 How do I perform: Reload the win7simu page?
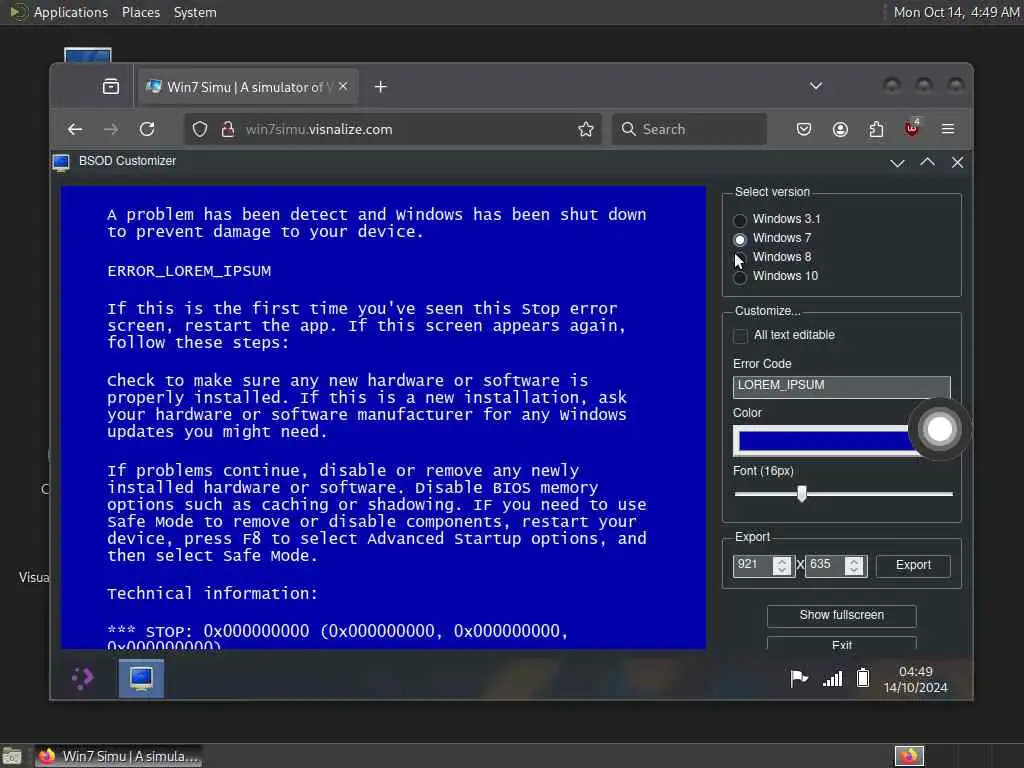(147, 129)
